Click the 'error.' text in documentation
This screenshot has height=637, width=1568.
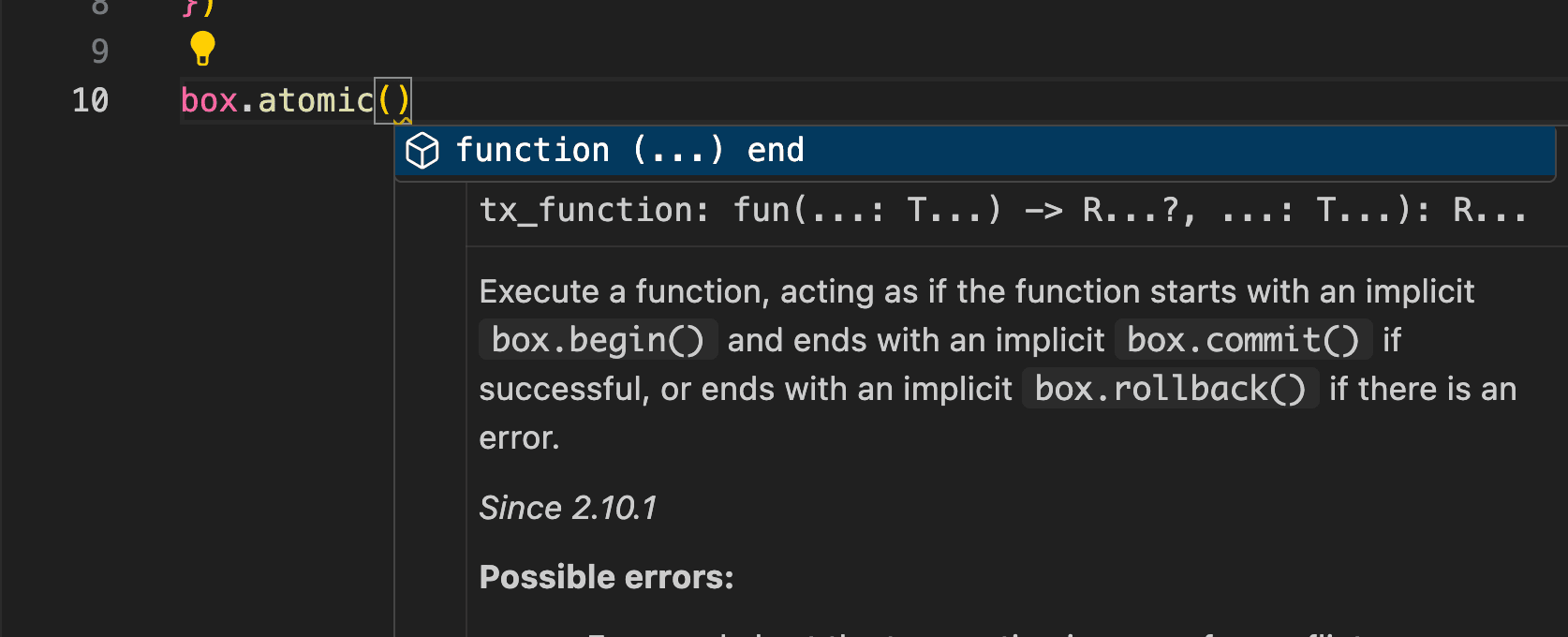[519, 437]
